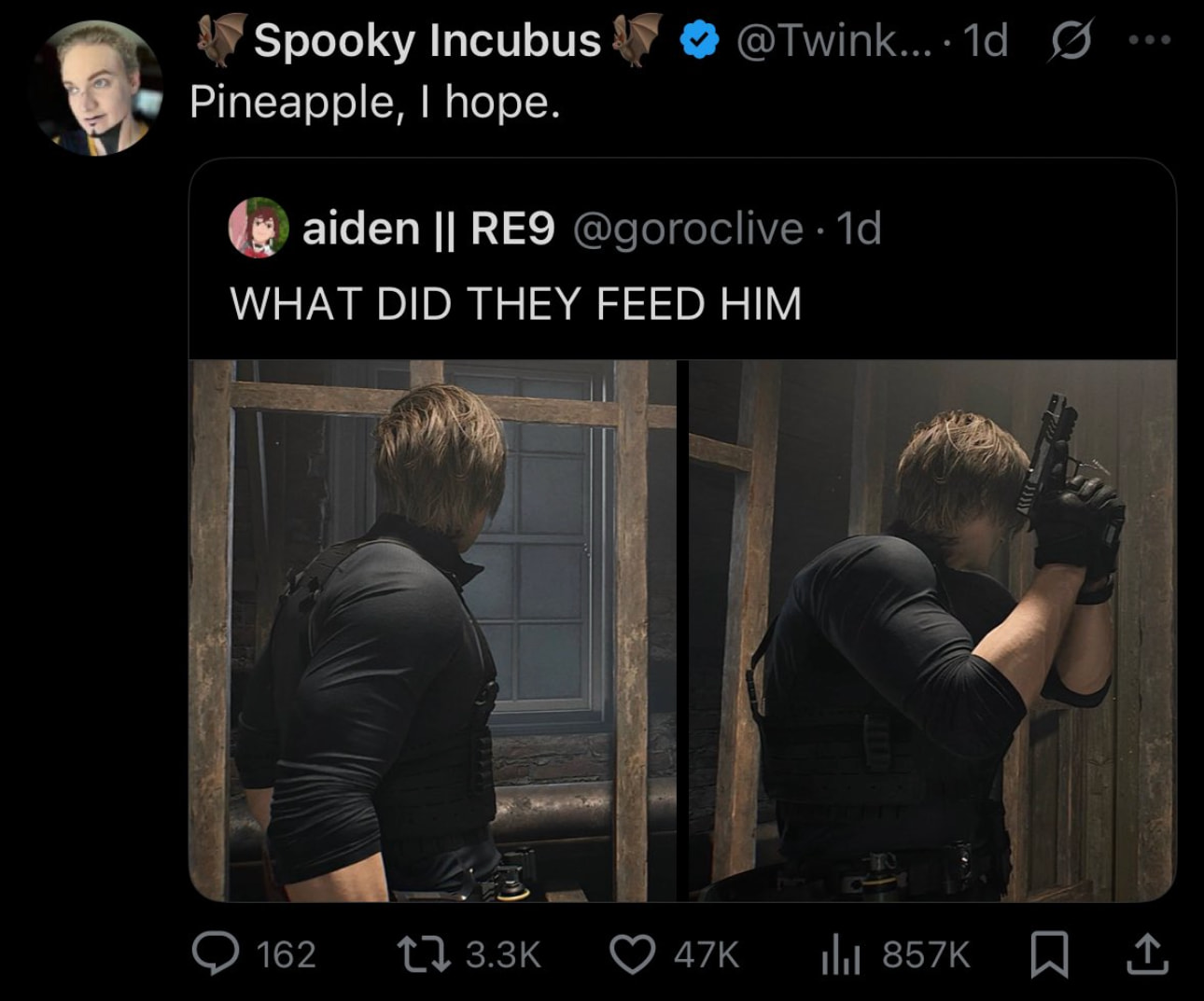Click the slashed-circle icon beside the timestamp
Image resolution: width=1204 pixels, height=1001 pixels.
tap(1071, 42)
